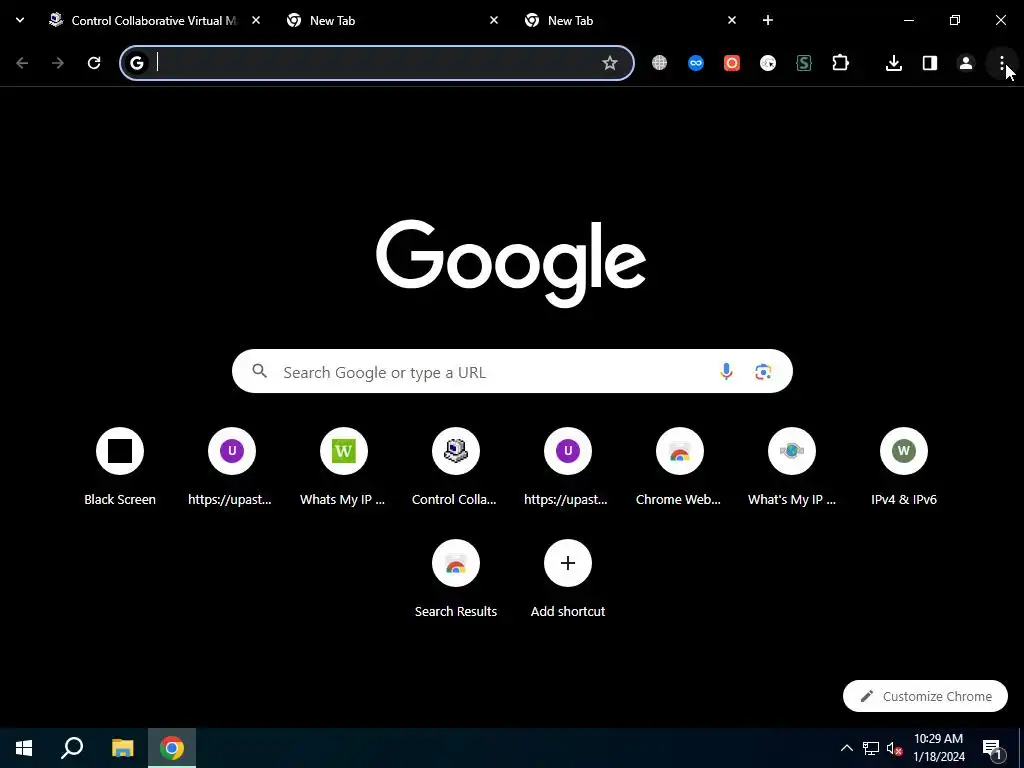This screenshot has height=768, width=1024.
Task: Open the white round clock extension
Action: 768,63
